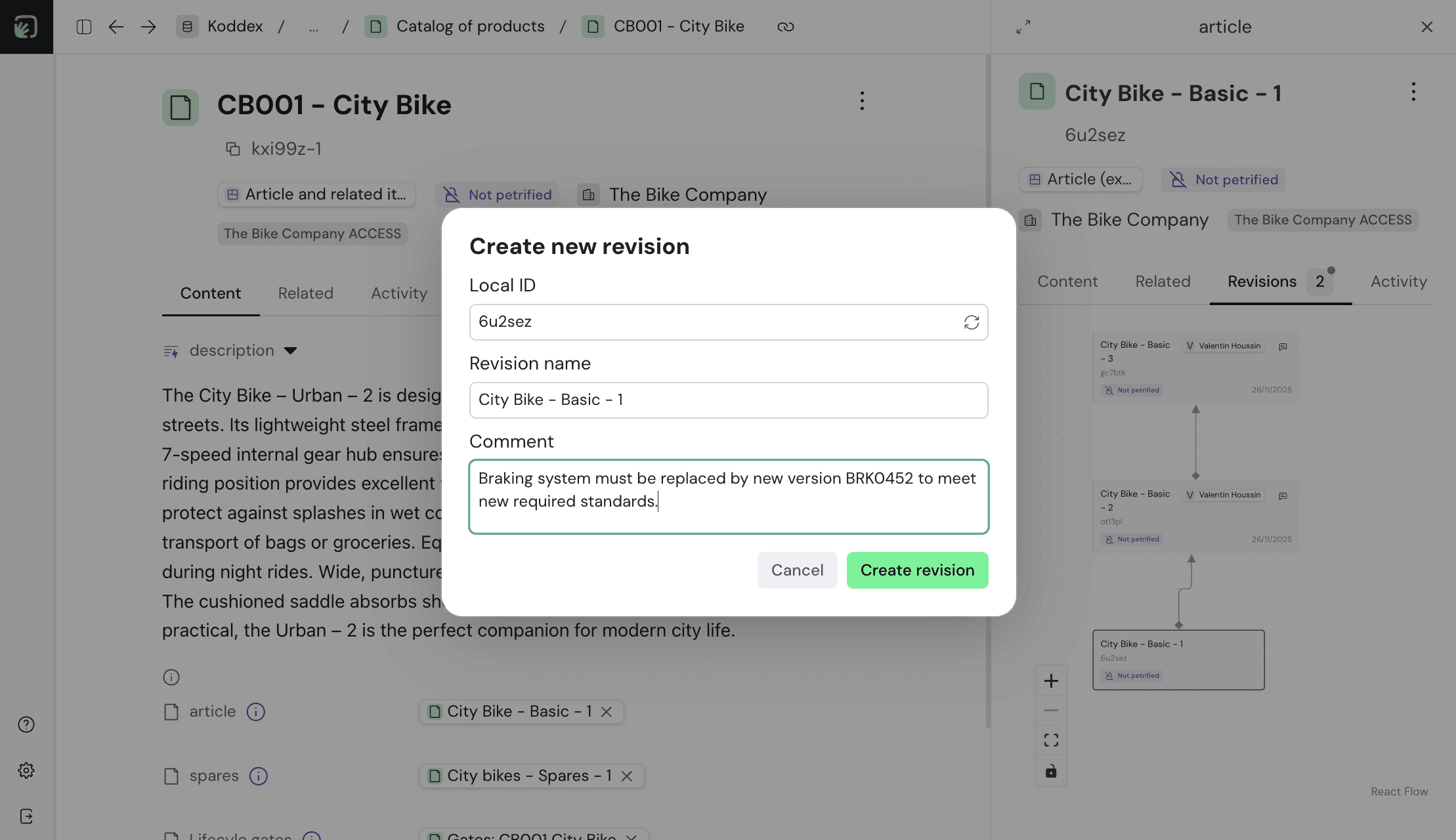Viewport: 1456px width, 840px height.
Task: Click into the Revision name field
Action: tap(729, 400)
